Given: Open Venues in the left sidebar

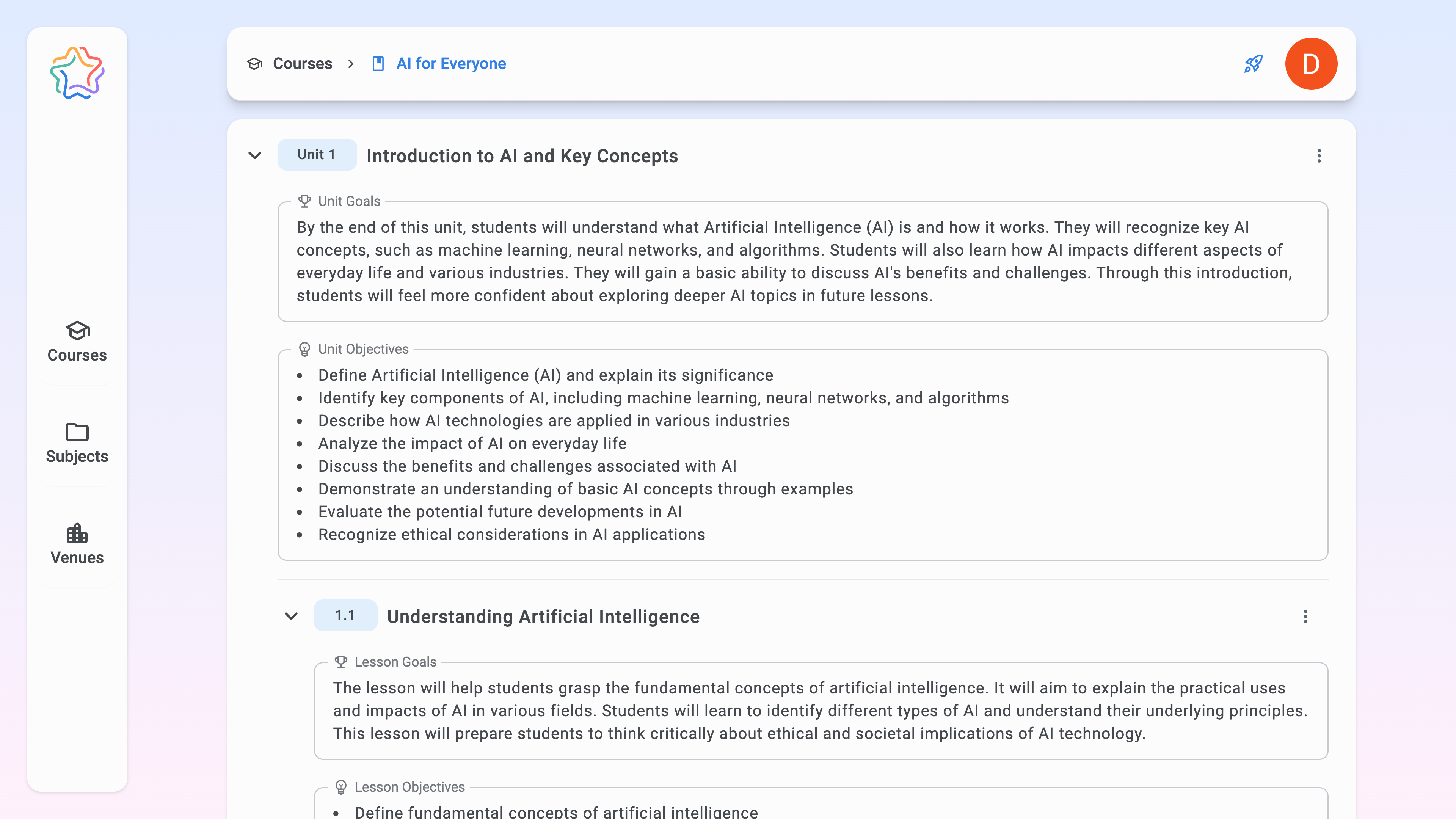Looking at the screenshot, I should pos(77,544).
